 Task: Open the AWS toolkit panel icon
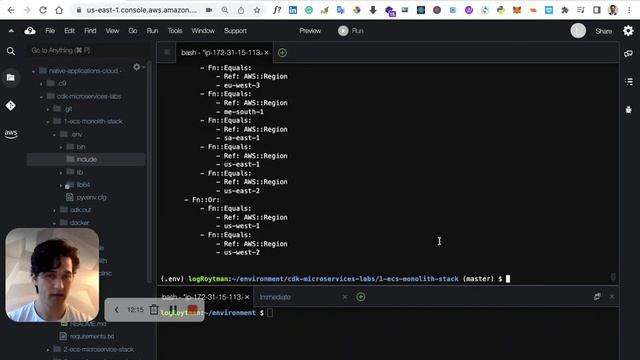11,133
